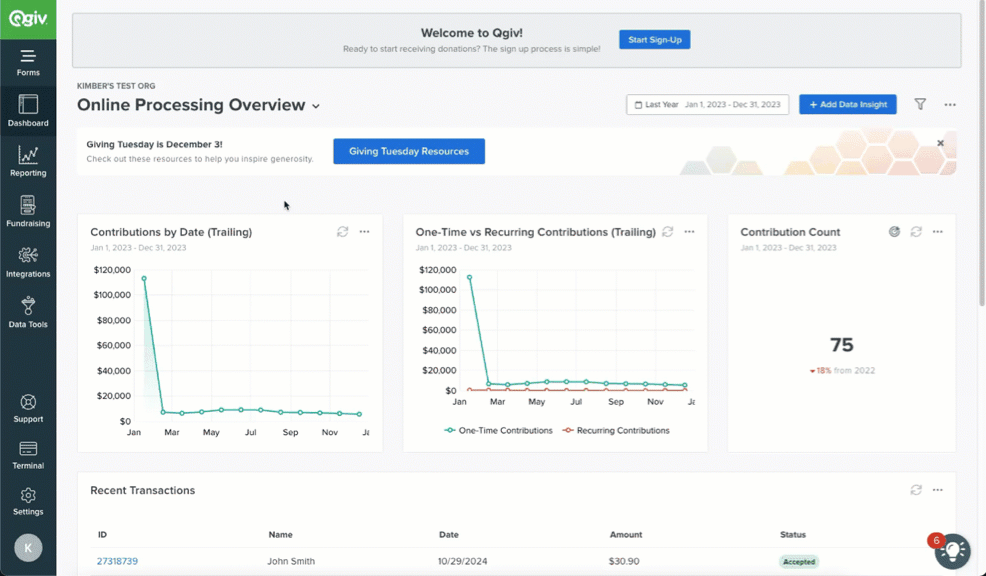Viewport: 986px width, 576px height.
Task: Open the dashboard more options menu
Action: 950,104
